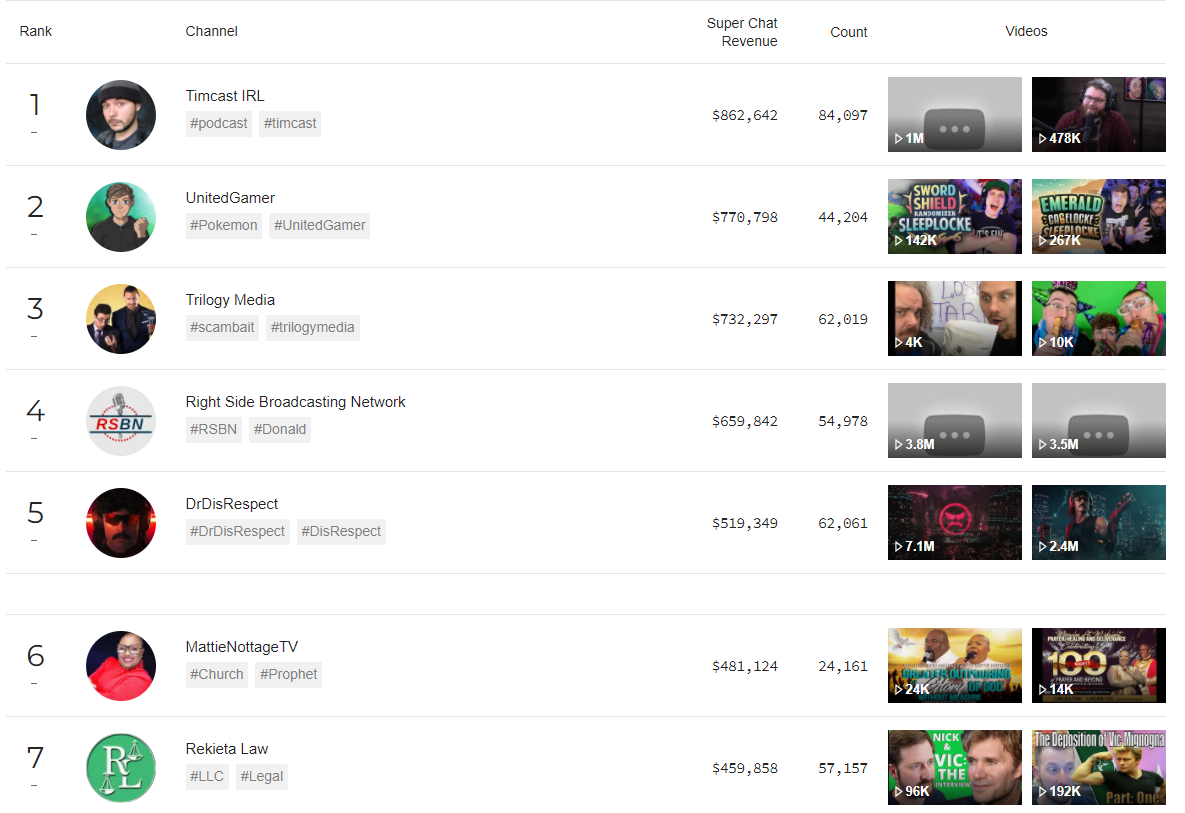Image resolution: width=1185 pixels, height=813 pixels.
Task: Sort by Count column header
Action: 849,32
